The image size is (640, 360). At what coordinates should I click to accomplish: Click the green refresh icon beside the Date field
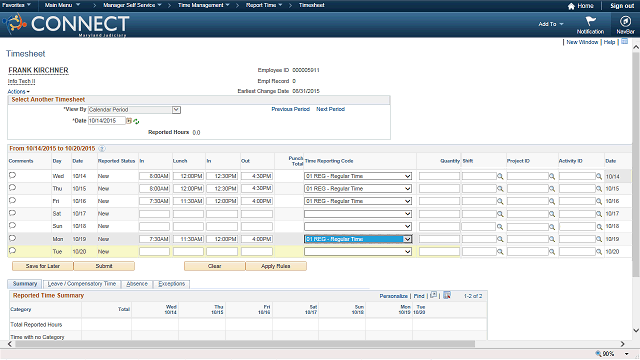click(136, 121)
